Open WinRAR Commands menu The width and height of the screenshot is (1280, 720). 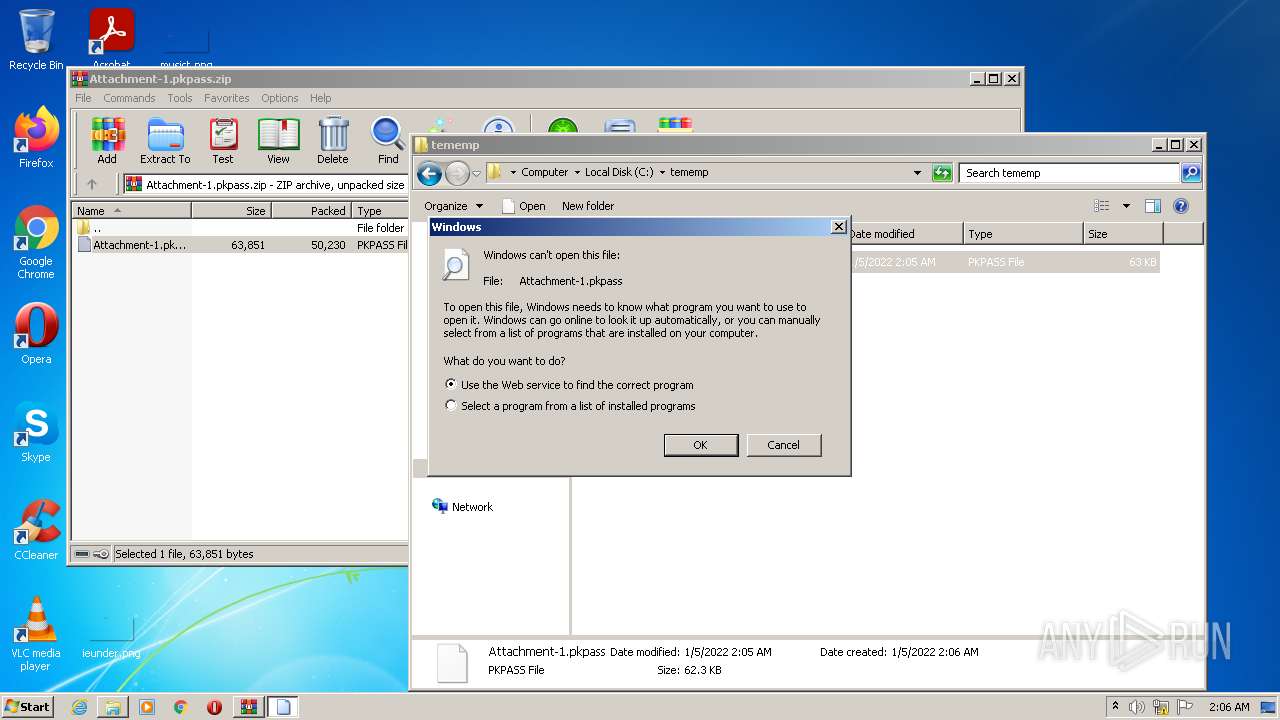click(129, 98)
